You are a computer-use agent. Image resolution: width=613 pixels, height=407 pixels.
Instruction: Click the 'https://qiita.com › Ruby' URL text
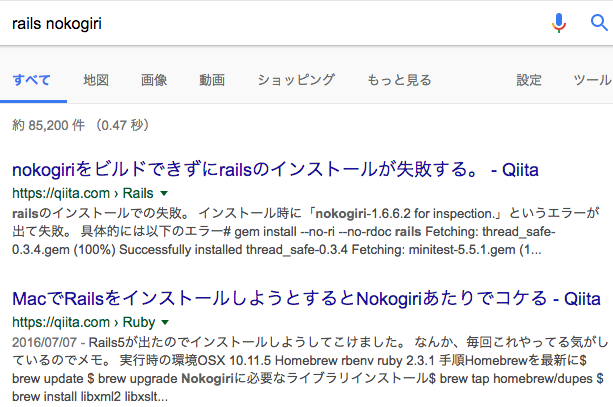[84, 322]
